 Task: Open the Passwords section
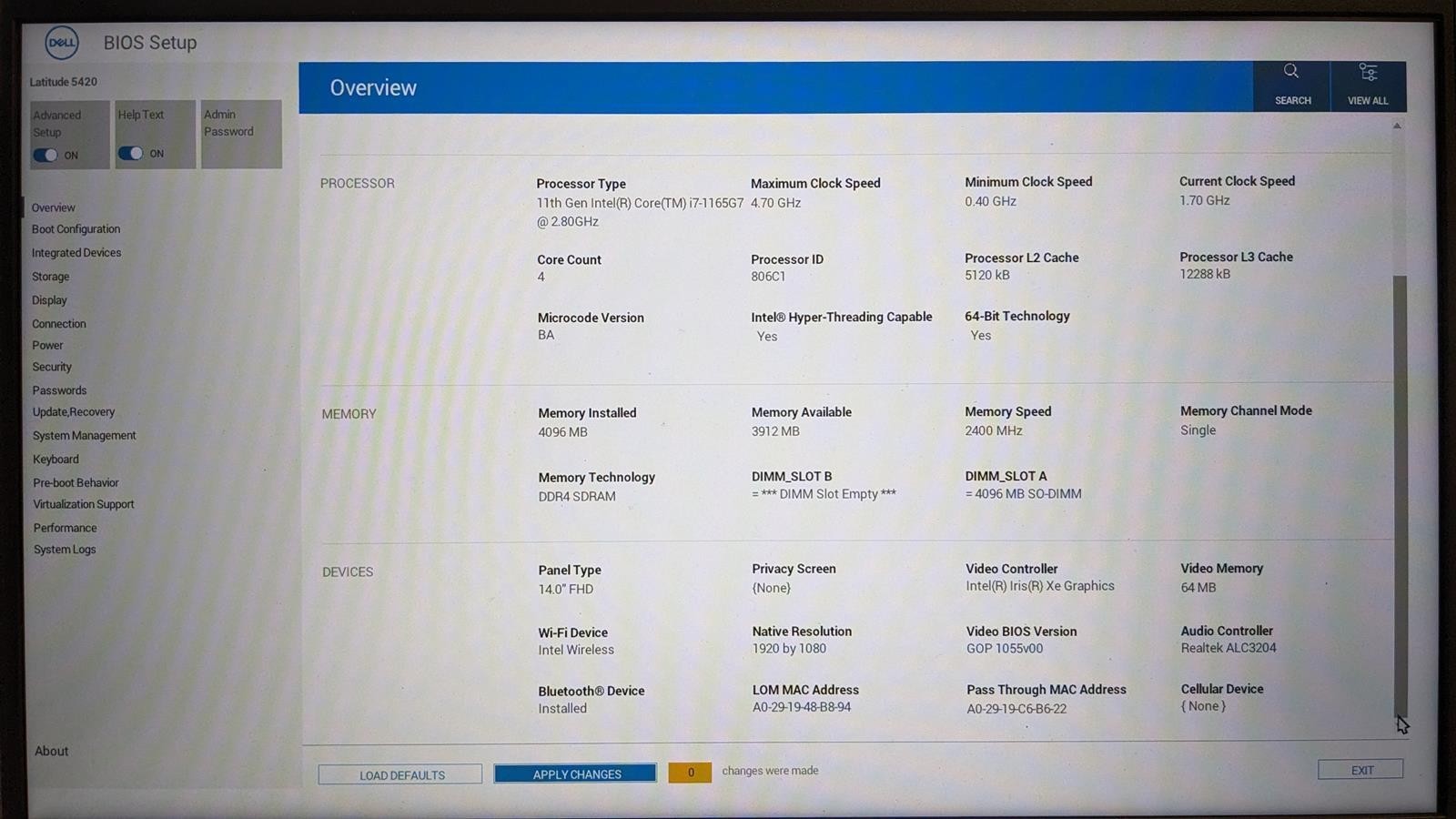(x=60, y=390)
